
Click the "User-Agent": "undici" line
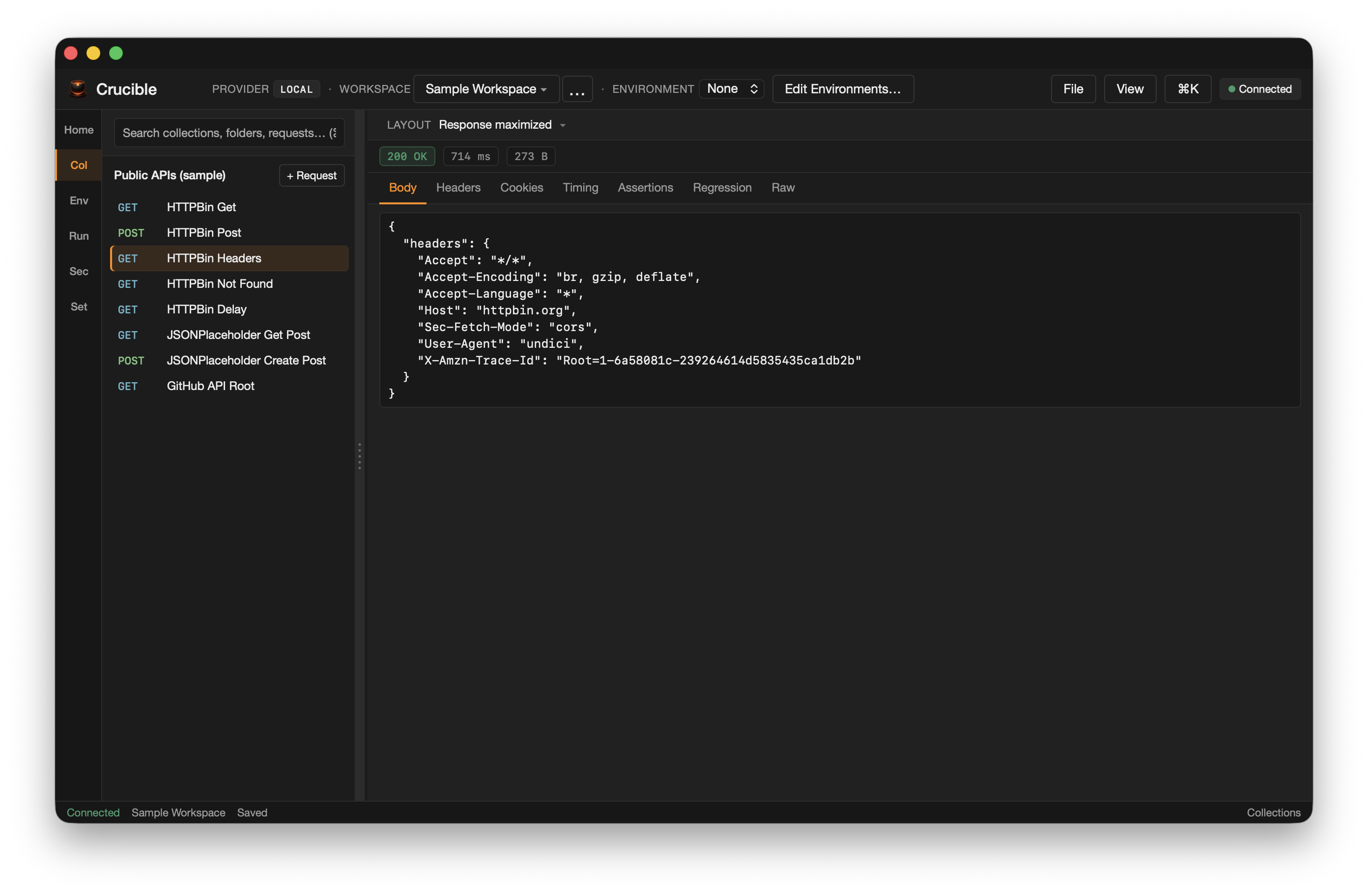pos(501,344)
